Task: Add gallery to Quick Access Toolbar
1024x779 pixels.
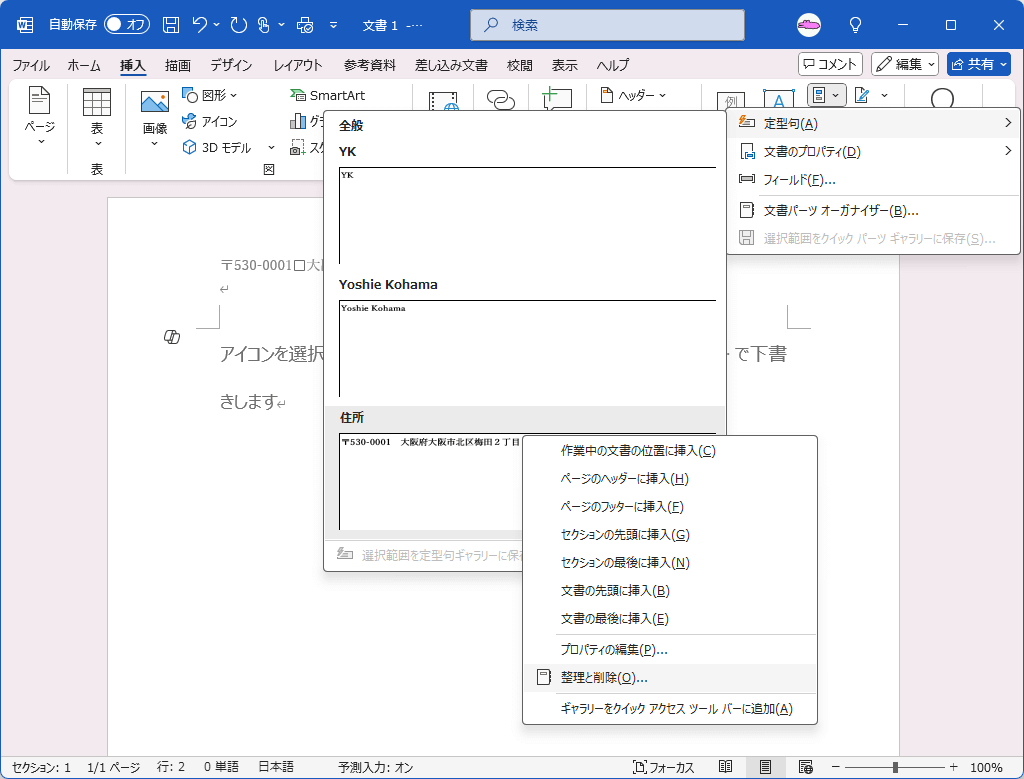Action: pos(670,708)
